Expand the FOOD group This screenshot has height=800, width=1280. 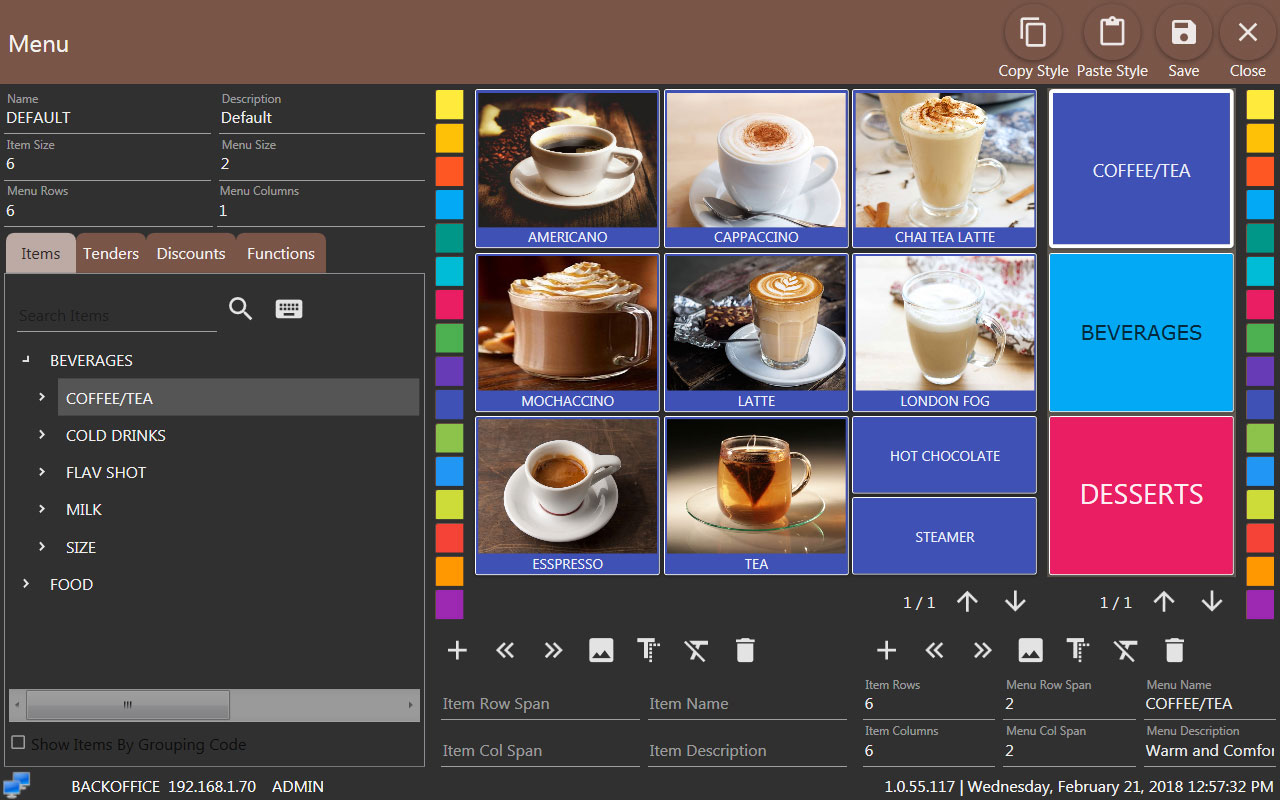[25, 584]
